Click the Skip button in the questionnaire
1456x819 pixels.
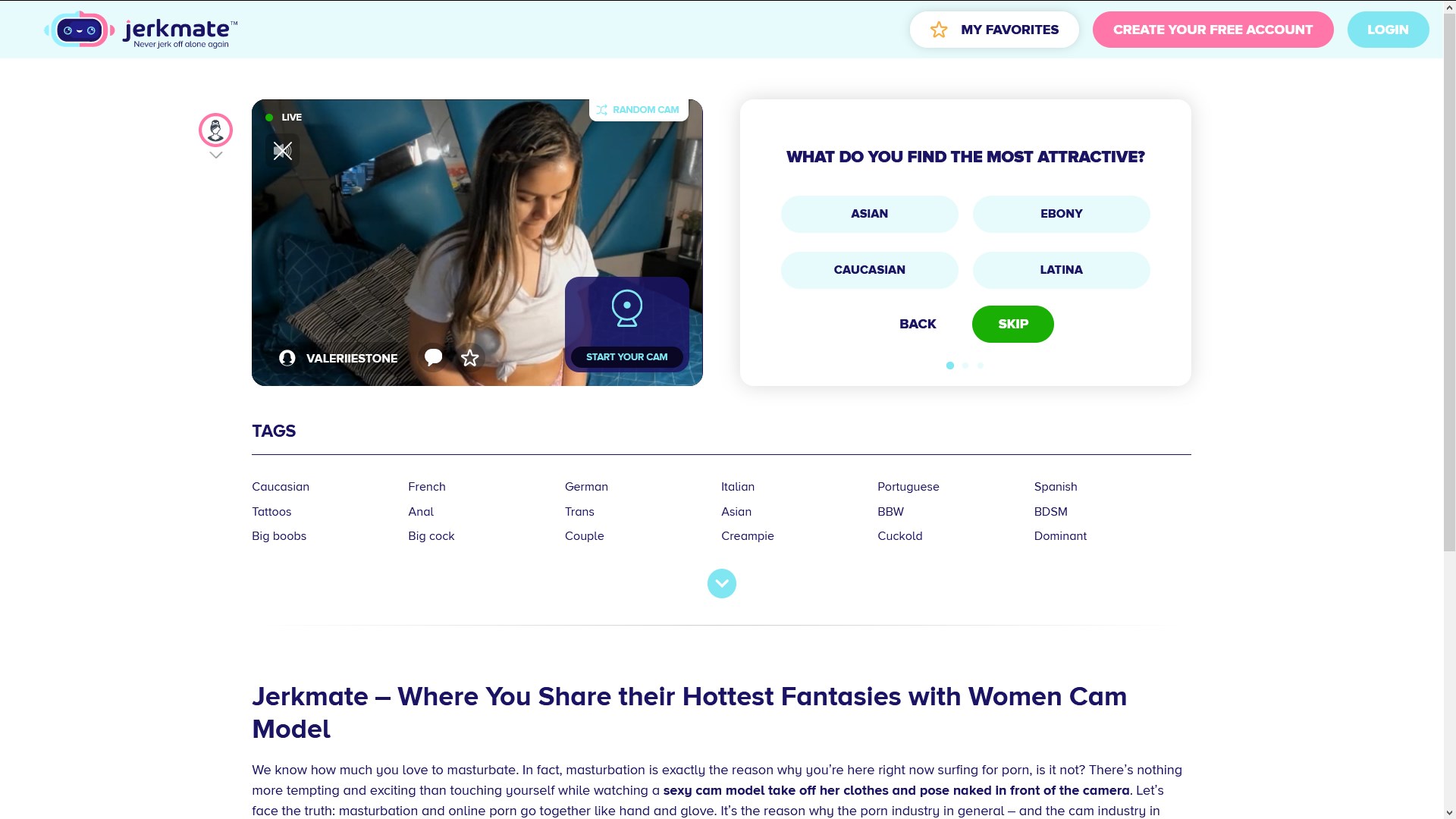coord(1013,324)
